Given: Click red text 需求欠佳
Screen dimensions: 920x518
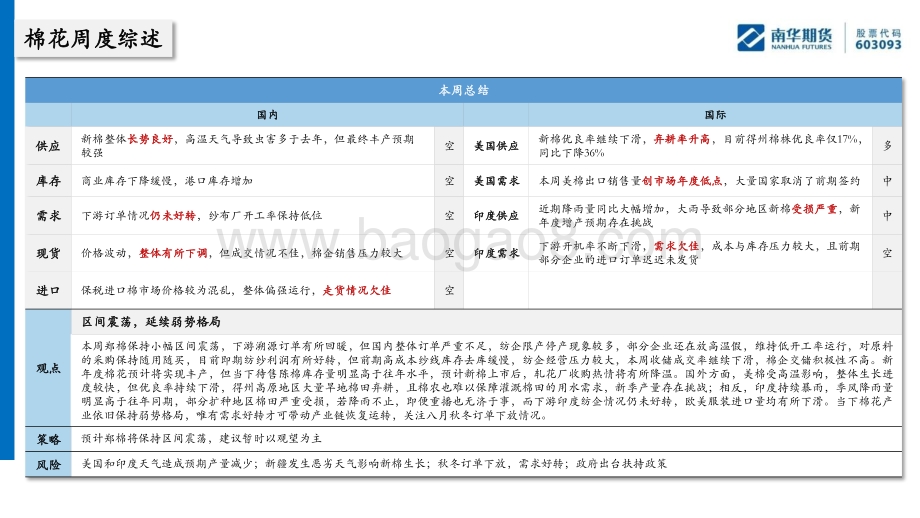Looking at the screenshot, I should (677, 246).
